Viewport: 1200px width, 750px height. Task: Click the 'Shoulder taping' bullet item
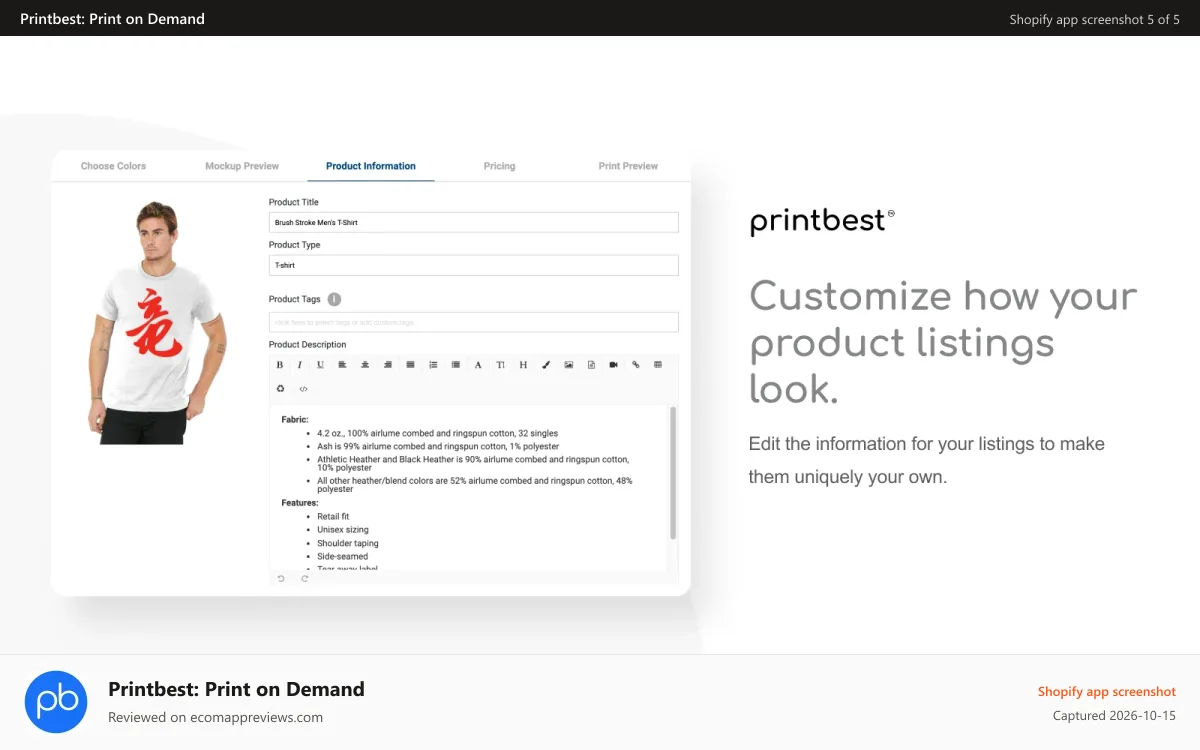coord(348,543)
